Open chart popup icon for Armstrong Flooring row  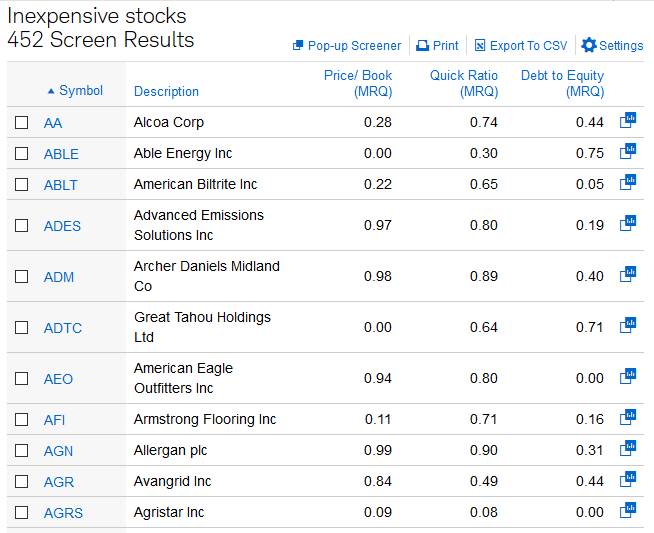628,417
